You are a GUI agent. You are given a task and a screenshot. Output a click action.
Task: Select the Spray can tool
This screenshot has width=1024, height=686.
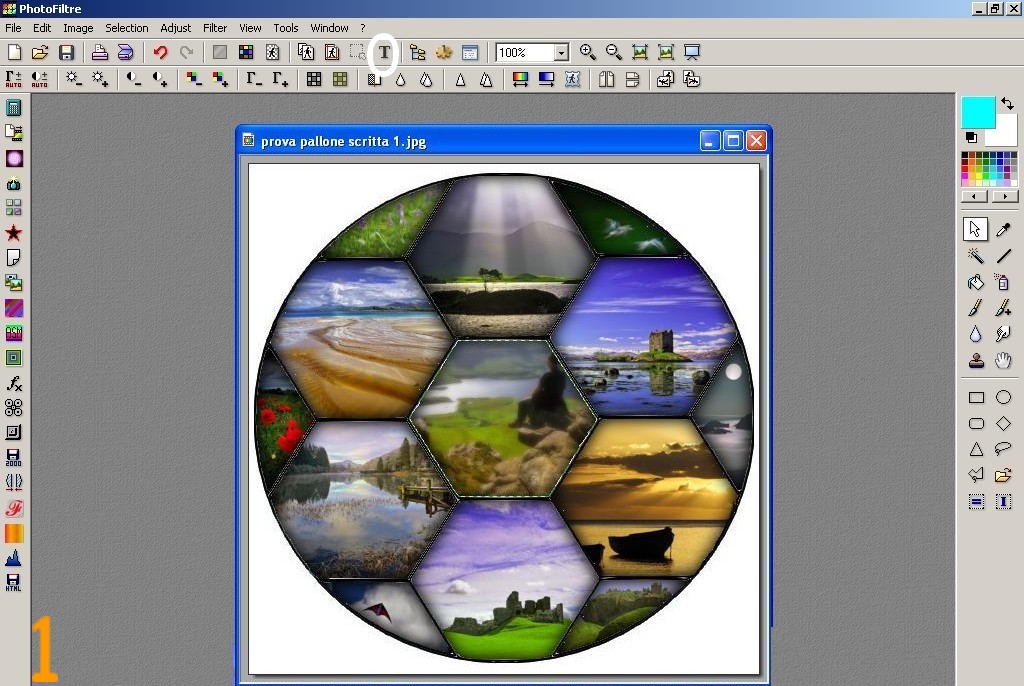pos(1003,282)
